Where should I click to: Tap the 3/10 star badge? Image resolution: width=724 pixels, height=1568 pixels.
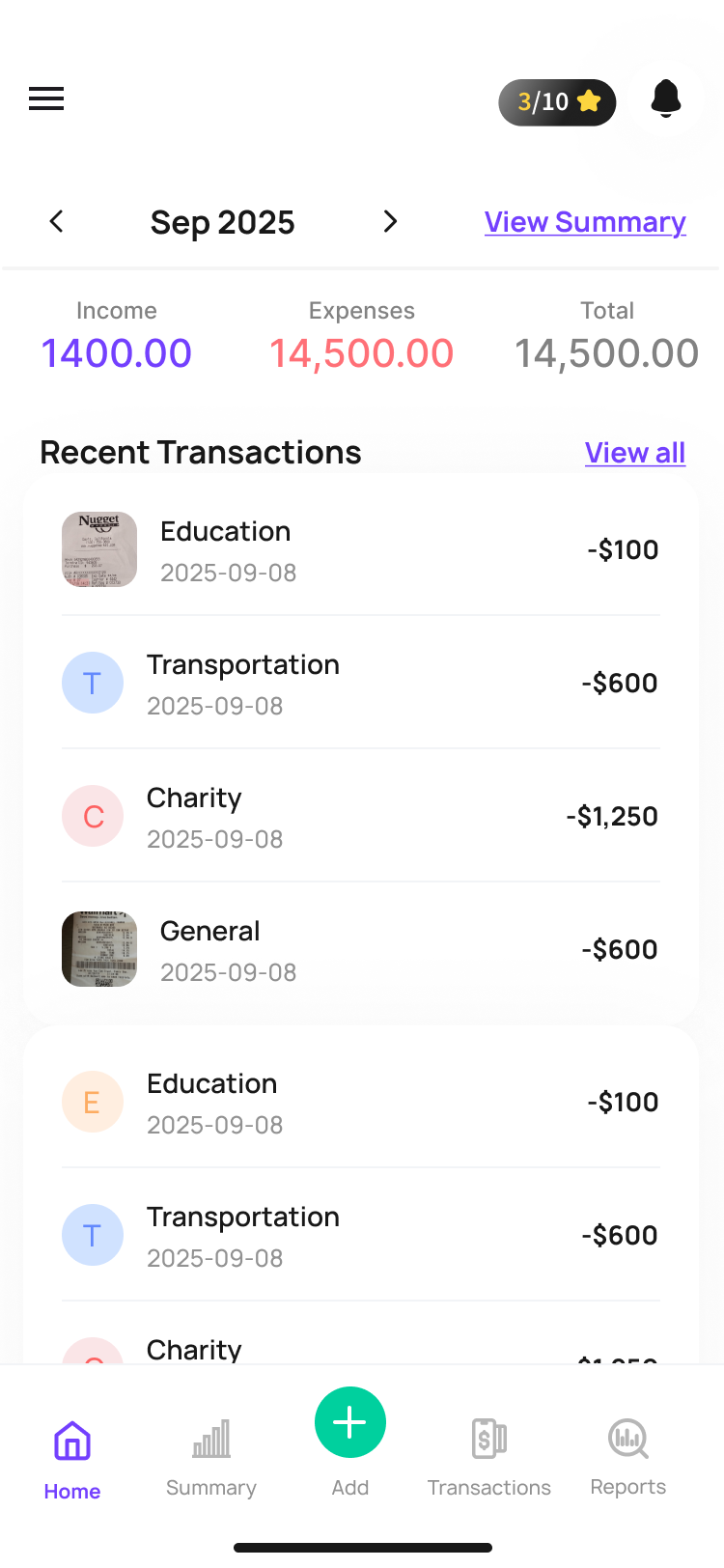(557, 102)
